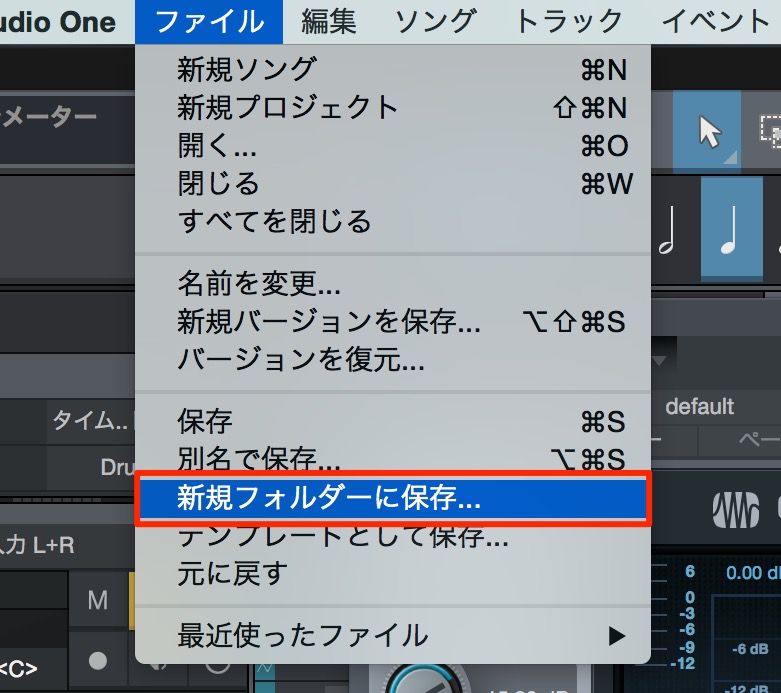Image resolution: width=781 pixels, height=693 pixels.
Task: Choose テンプレートとして保存... menu entry
Action: click(x=392, y=538)
